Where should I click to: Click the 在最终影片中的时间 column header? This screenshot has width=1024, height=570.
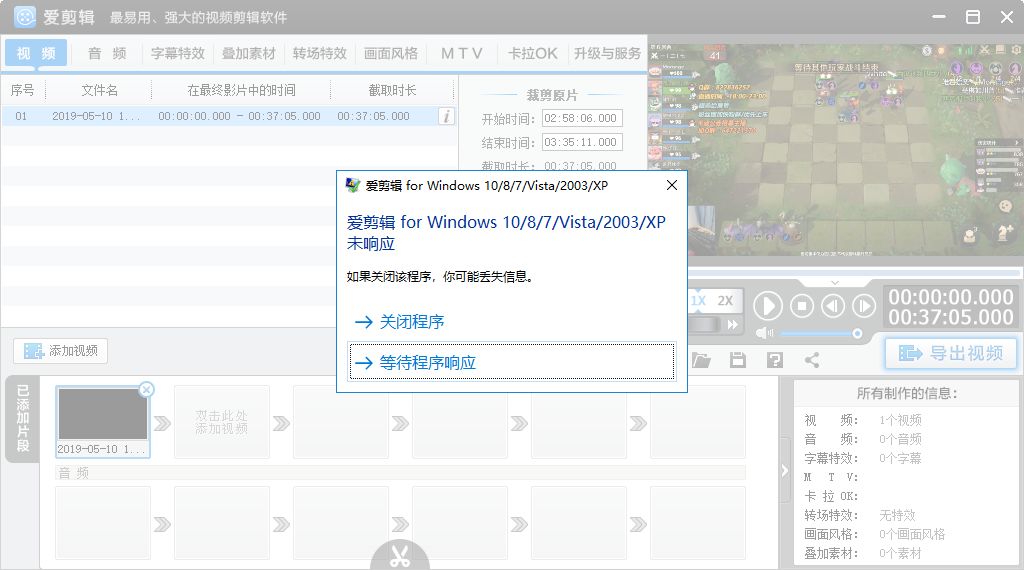coord(242,90)
